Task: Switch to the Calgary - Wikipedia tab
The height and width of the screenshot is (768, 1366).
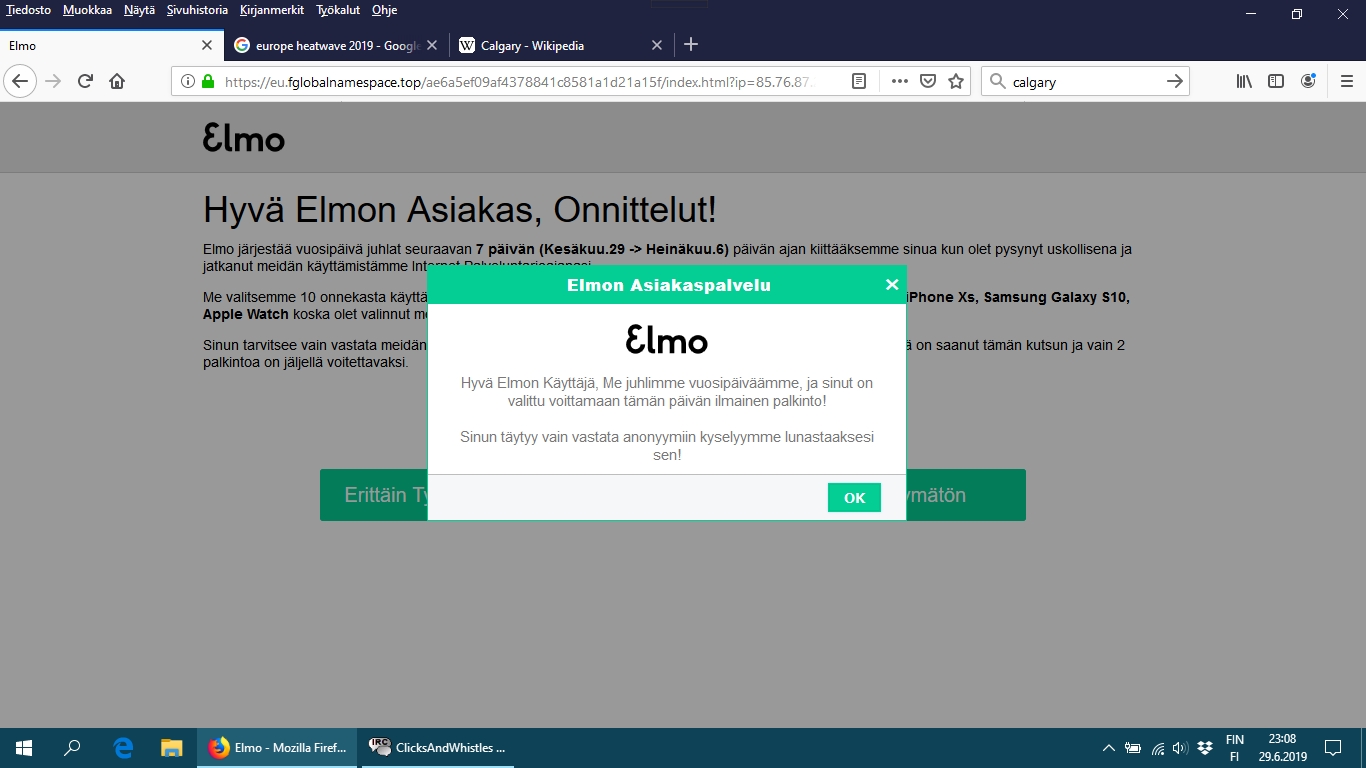Action: (561, 45)
